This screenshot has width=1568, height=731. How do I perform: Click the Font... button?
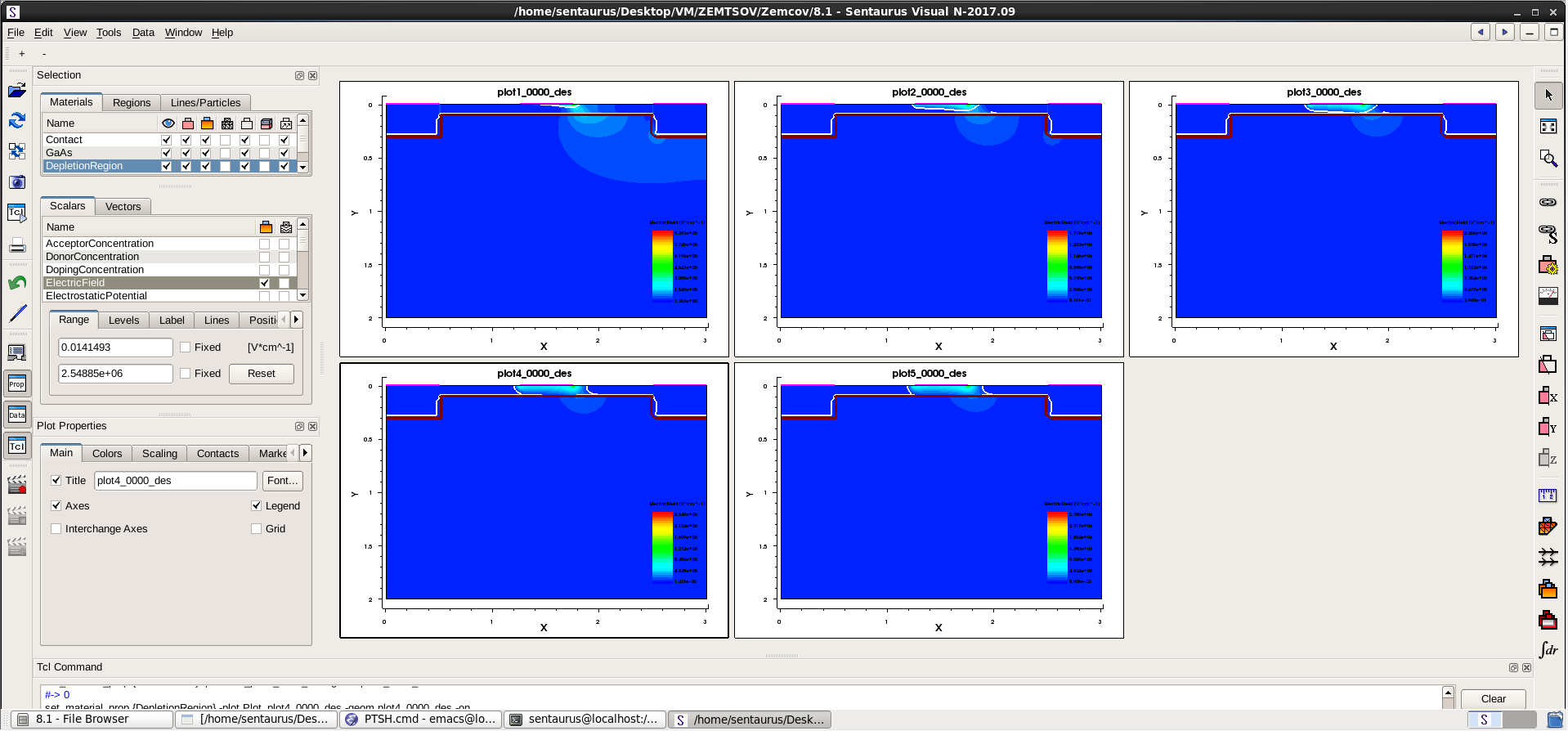[283, 481]
